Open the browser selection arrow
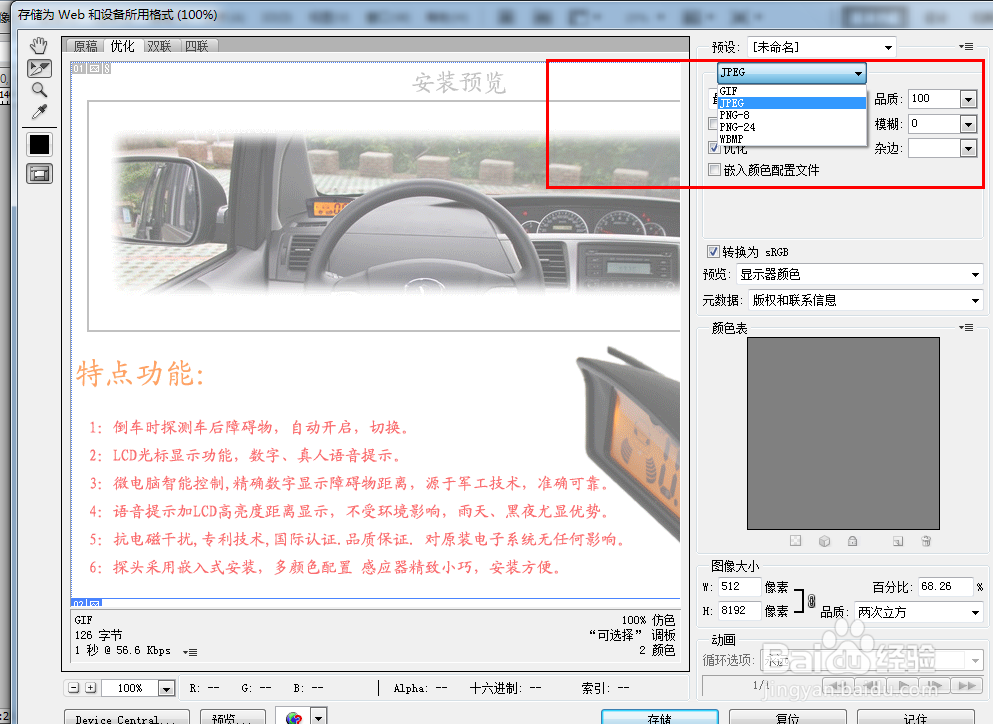The width and height of the screenshot is (993, 724). click(319, 717)
